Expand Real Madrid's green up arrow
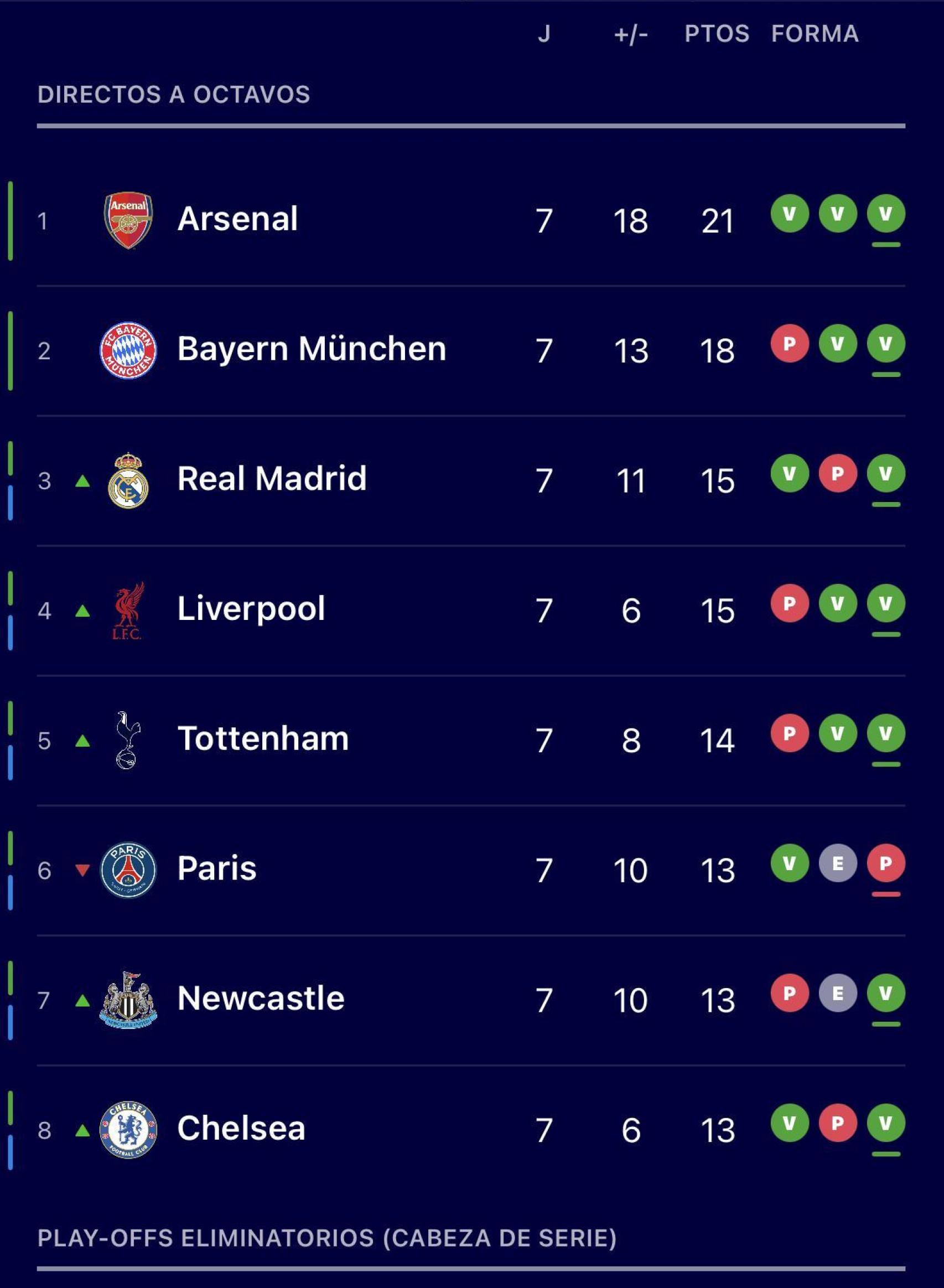 point(83,482)
